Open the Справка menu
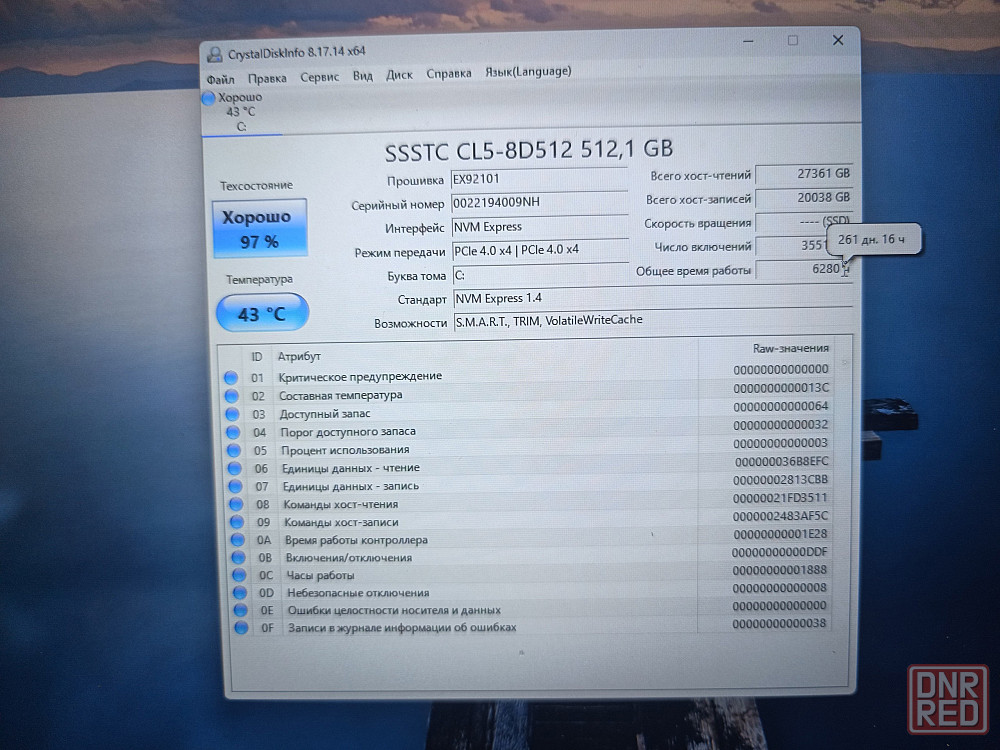This screenshot has height=750, width=1000. point(448,73)
